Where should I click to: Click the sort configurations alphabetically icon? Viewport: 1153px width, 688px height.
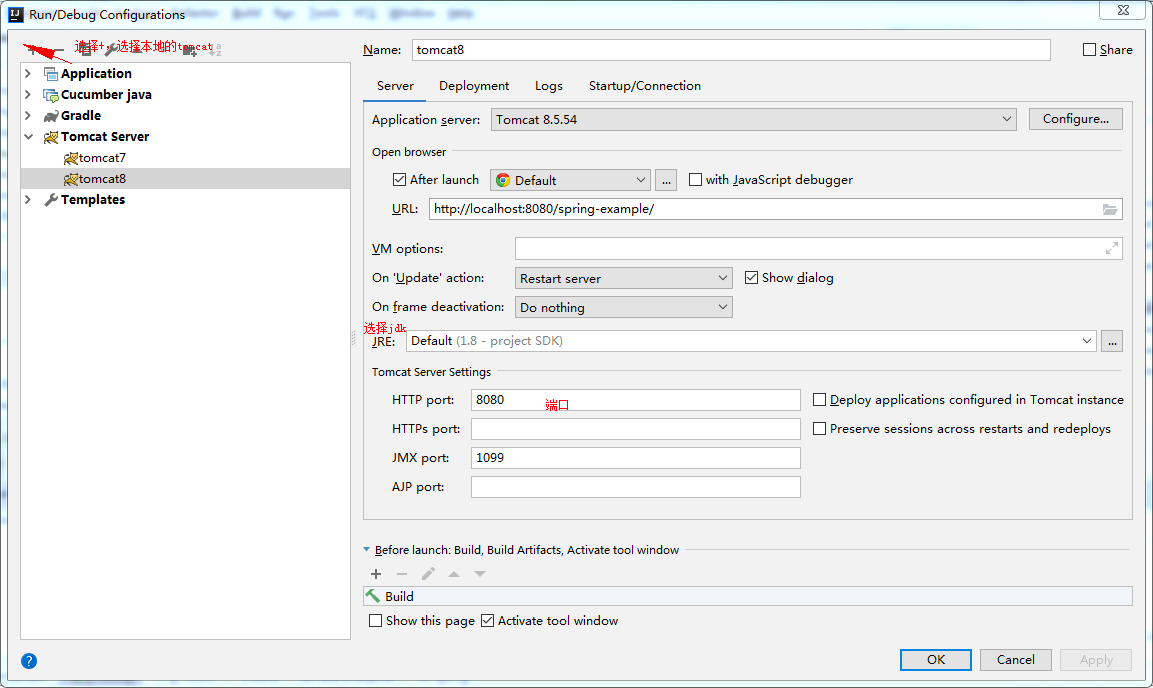[215, 50]
